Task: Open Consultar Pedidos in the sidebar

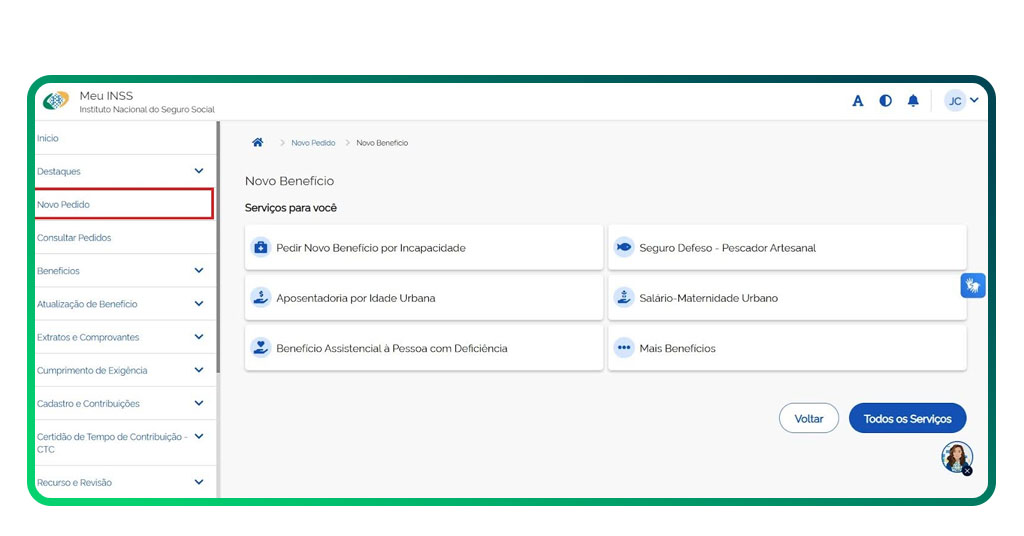Action: [74, 238]
